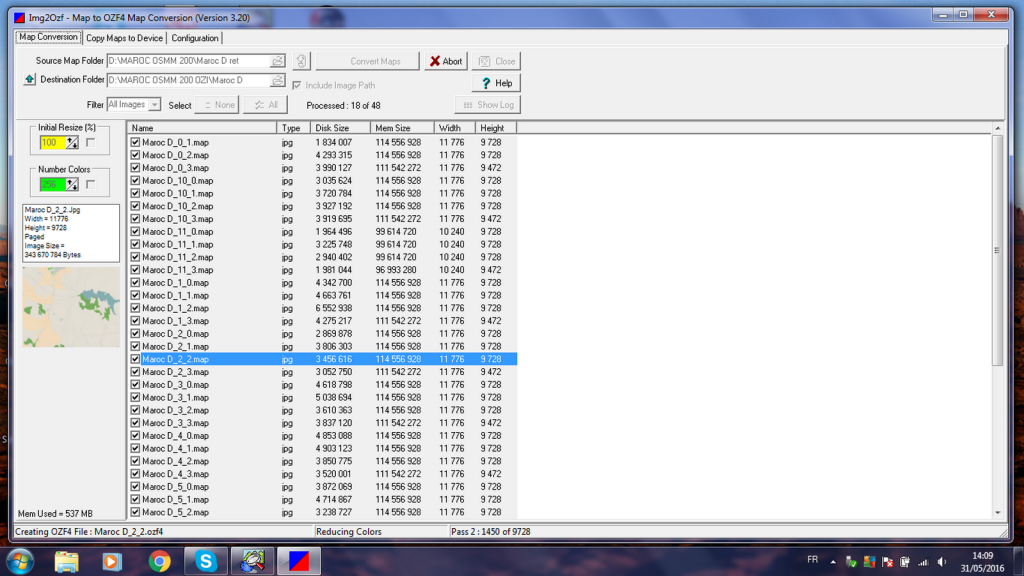Uncheck Maroc D_1_2.map checkbox

click(x=135, y=308)
